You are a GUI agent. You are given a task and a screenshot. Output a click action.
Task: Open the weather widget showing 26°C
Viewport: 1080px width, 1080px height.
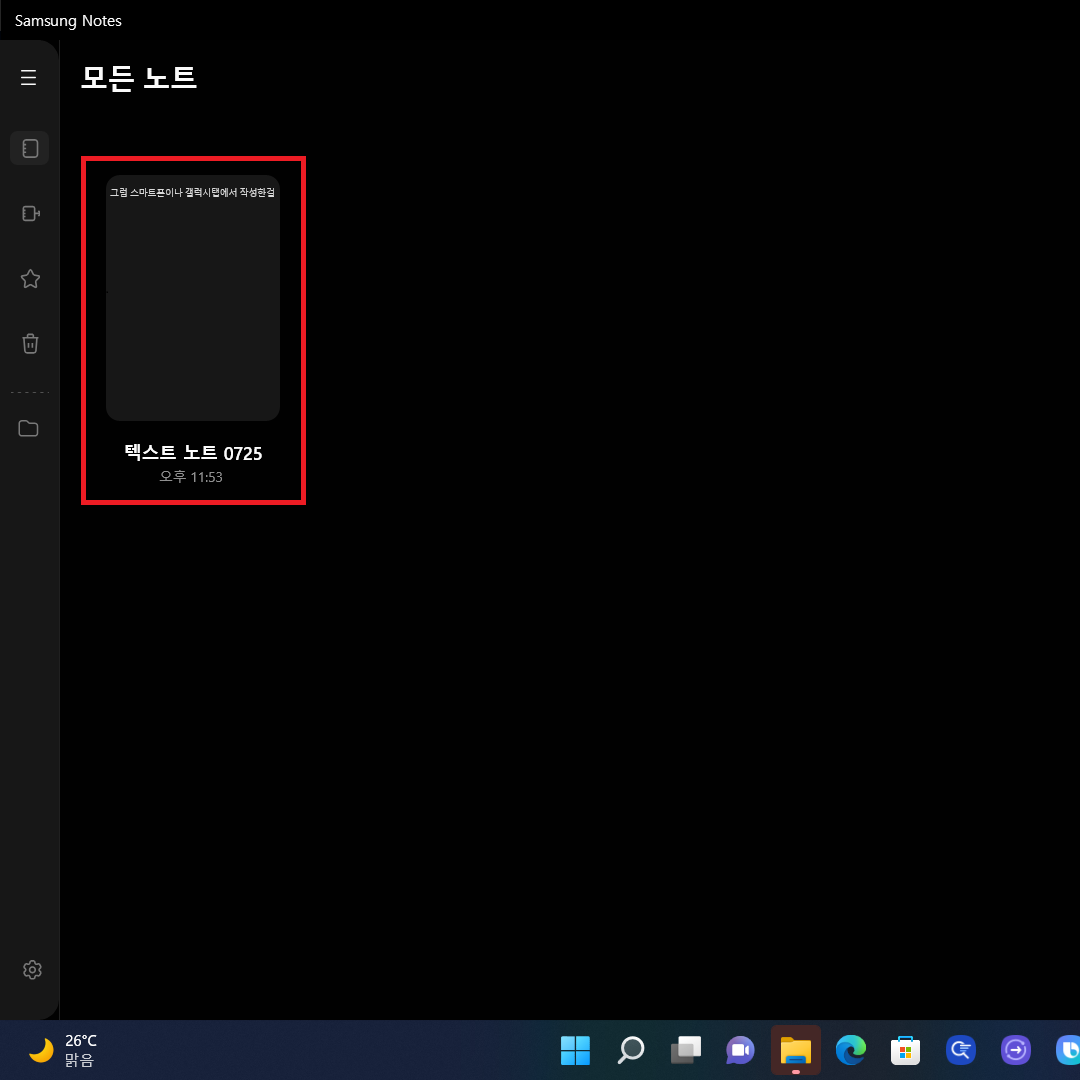[x=63, y=1050]
